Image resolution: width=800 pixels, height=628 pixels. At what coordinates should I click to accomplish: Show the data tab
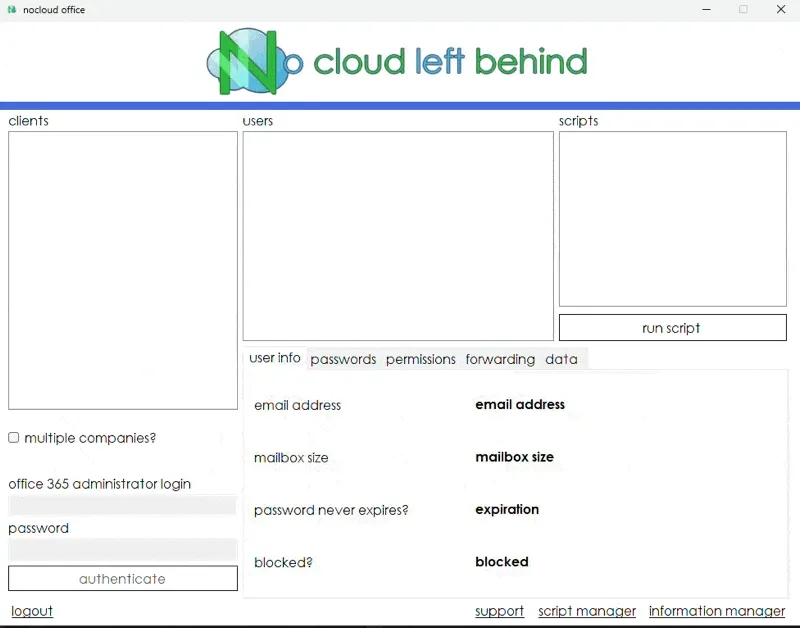point(561,359)
